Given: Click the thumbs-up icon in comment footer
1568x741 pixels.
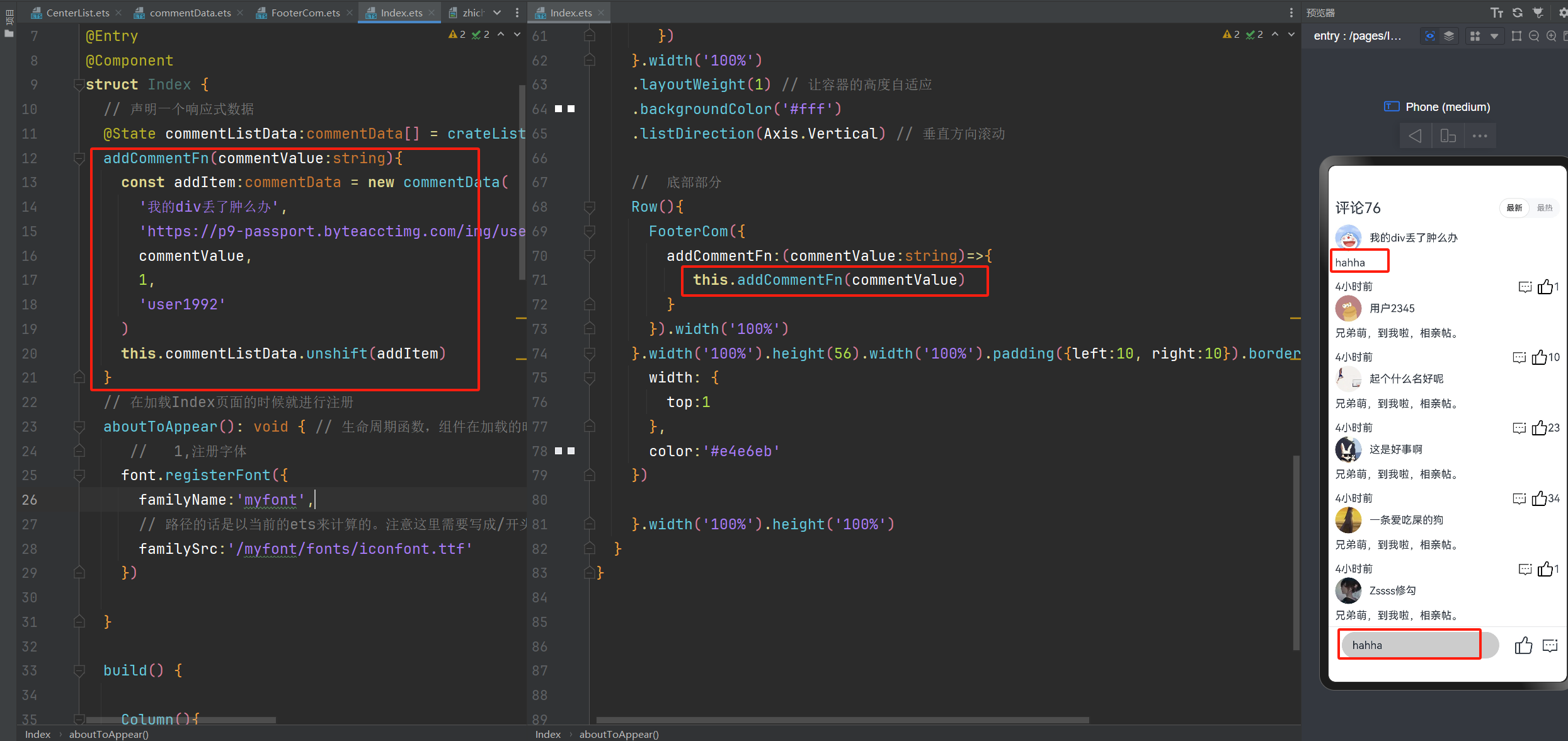Looking at the screenshot, I should point(1523,645).
